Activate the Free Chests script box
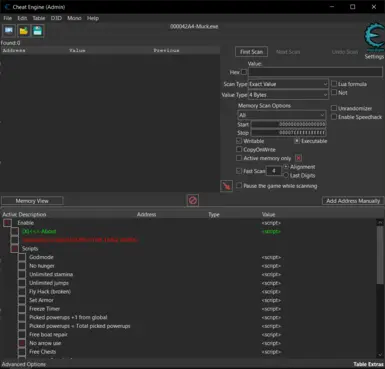 point(22,352)
